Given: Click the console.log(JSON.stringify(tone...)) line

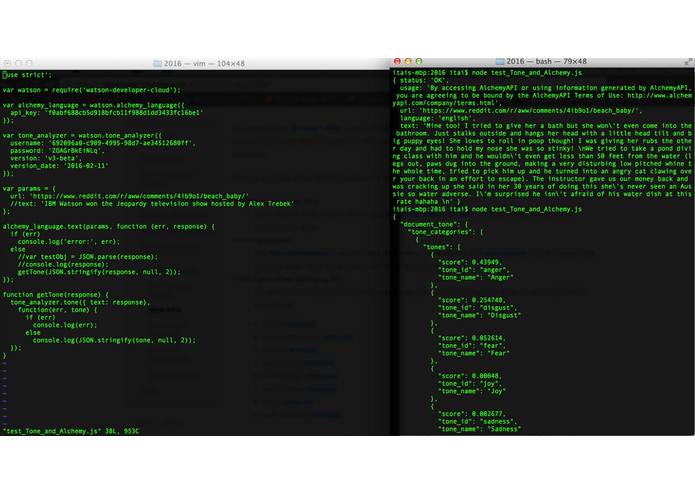Looking at the screenshot, I should click(114, 340).
